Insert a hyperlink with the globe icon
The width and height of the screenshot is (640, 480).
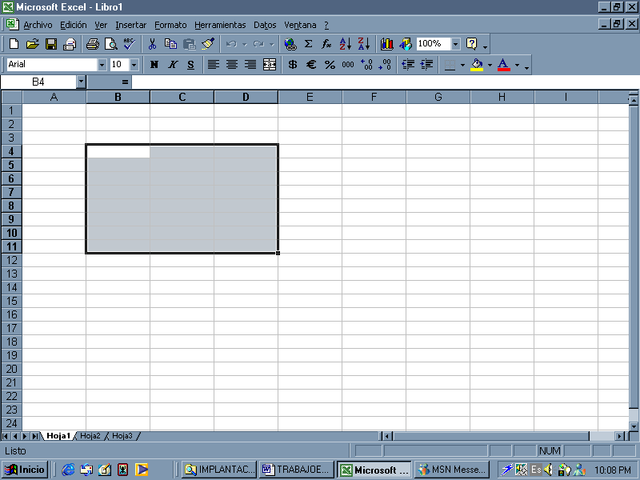[290, 44]
